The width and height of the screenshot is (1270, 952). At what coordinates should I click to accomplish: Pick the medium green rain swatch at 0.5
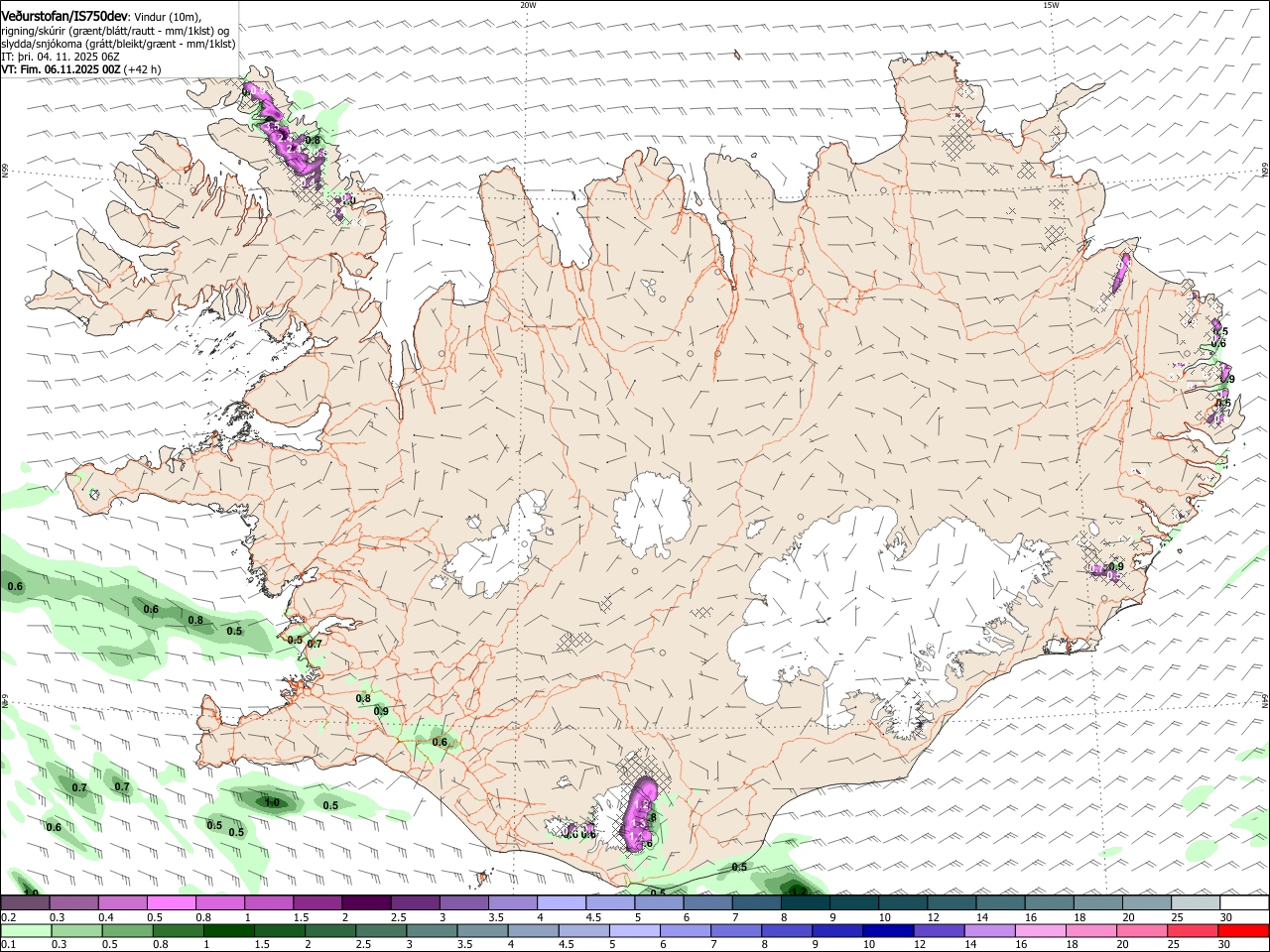(128, 931)
